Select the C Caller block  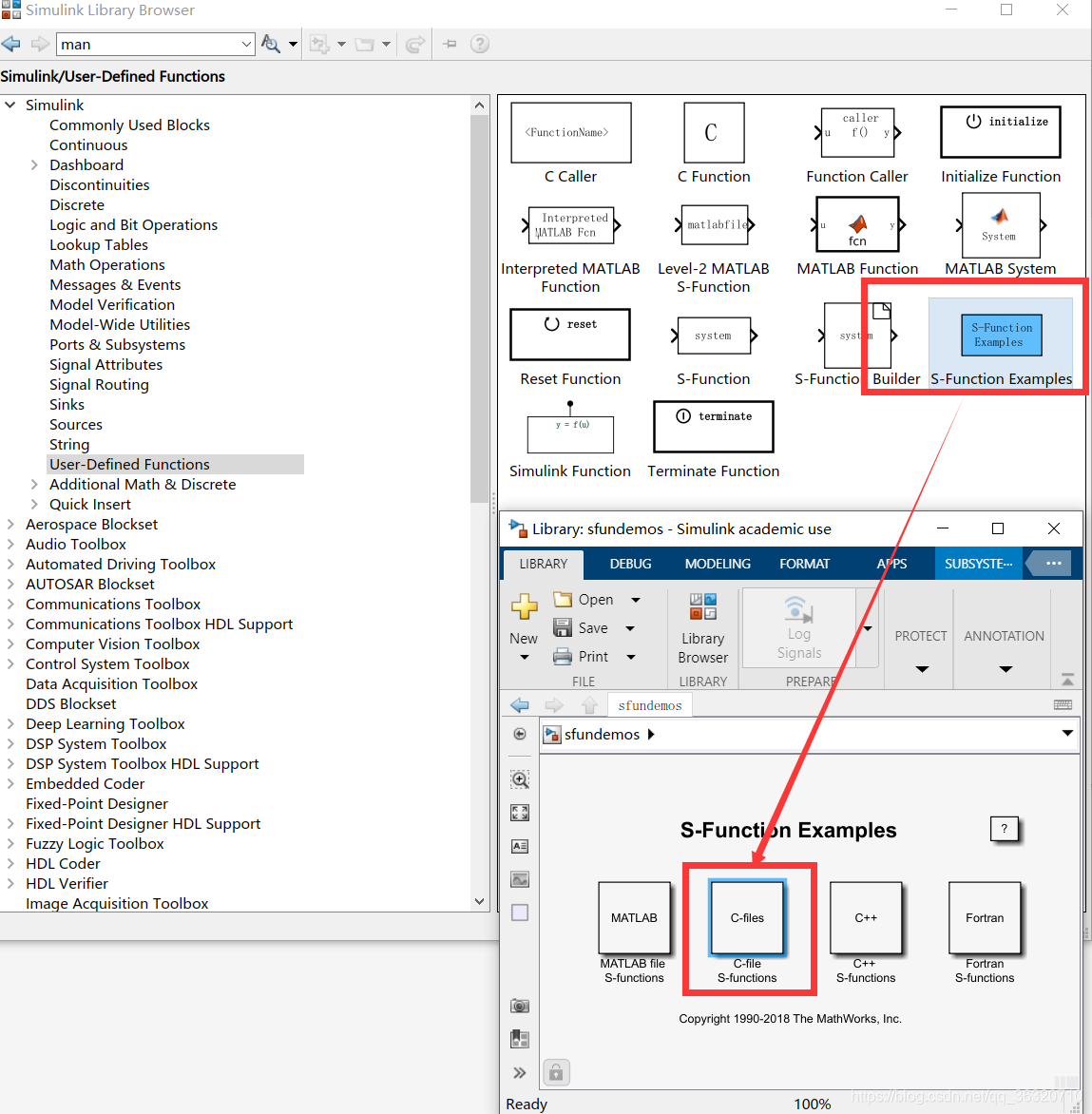point(570,133)
